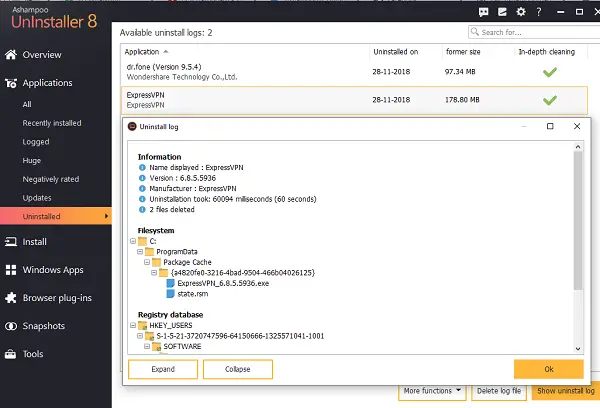This screenshot has height=408, width=600.
Task: Collapse the HKEY_USERS tree node
Action: pyautogui.click(x=133, y=325)
